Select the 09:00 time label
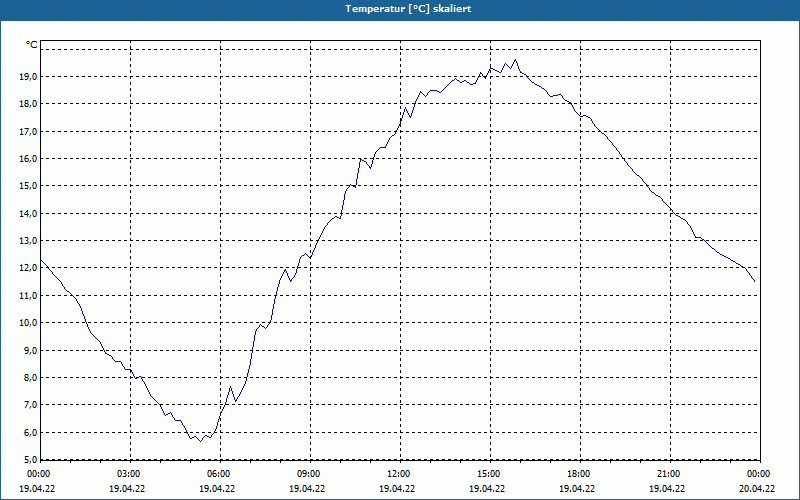This screenshot has height=500, width=800. [309, 474]
